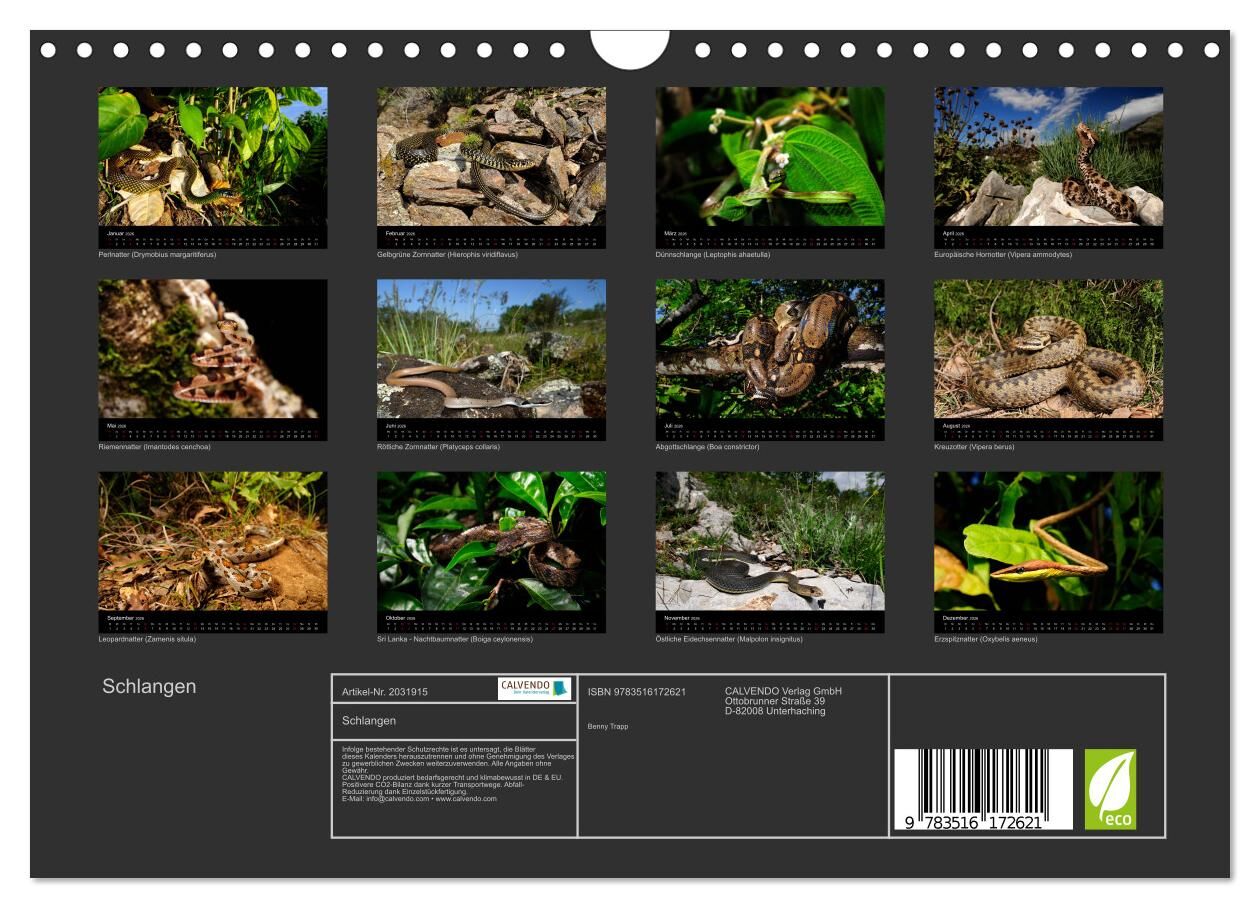
Task: Click the ISBN 9783516172621 text
Action: 636,692
